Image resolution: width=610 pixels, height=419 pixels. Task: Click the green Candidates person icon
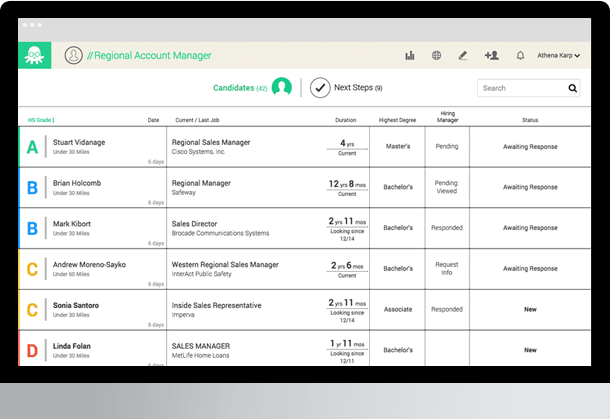282,88
